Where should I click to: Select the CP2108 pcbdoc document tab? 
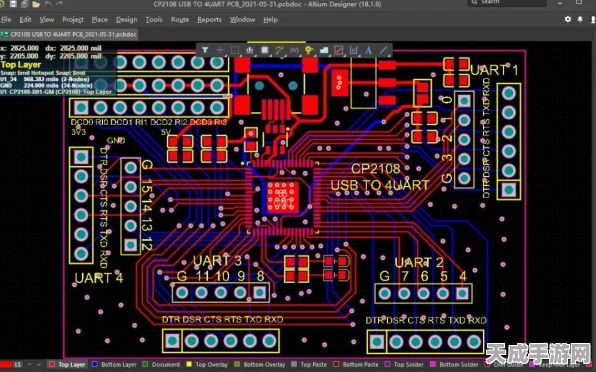[x=69, y=34]
